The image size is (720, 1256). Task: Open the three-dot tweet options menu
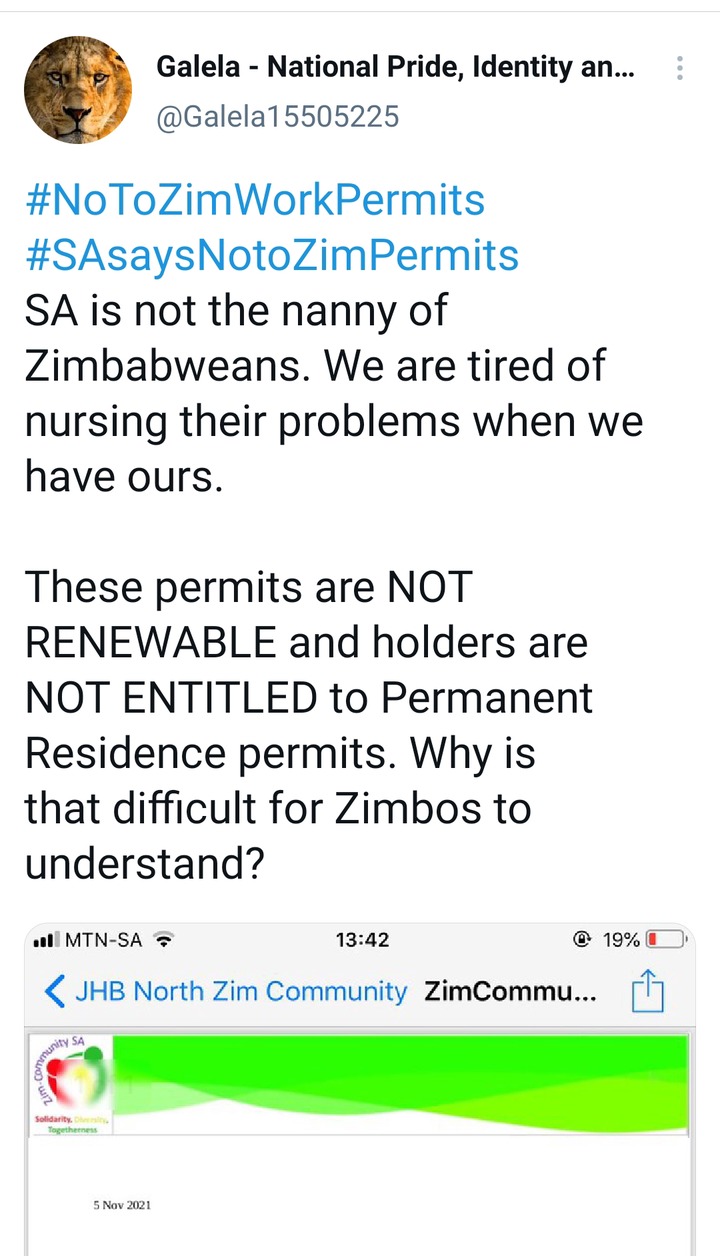(680, 68)
